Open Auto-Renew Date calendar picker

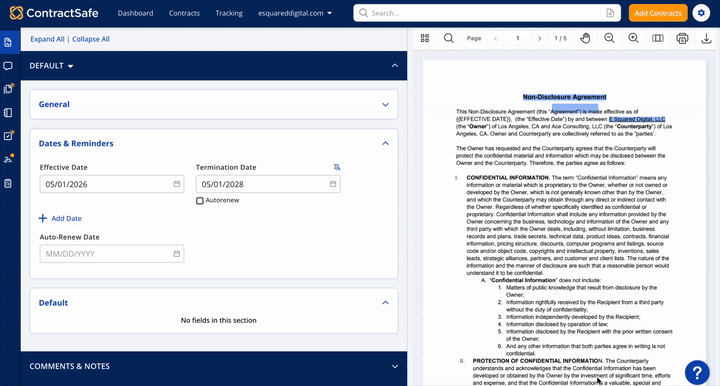(x=176, y=254)
